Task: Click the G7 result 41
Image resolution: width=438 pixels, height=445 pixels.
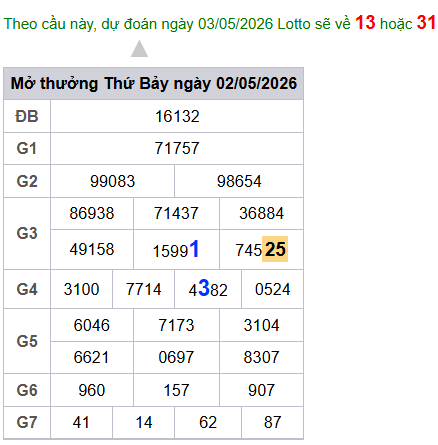Action: 81,422
